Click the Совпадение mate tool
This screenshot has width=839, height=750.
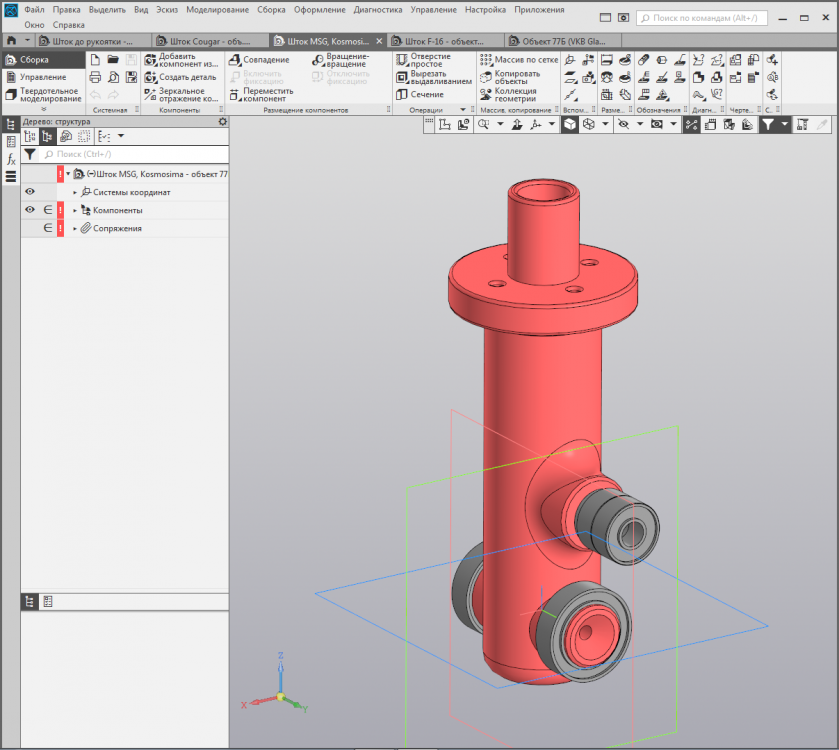pyautogui.click(x=265, y=60)
